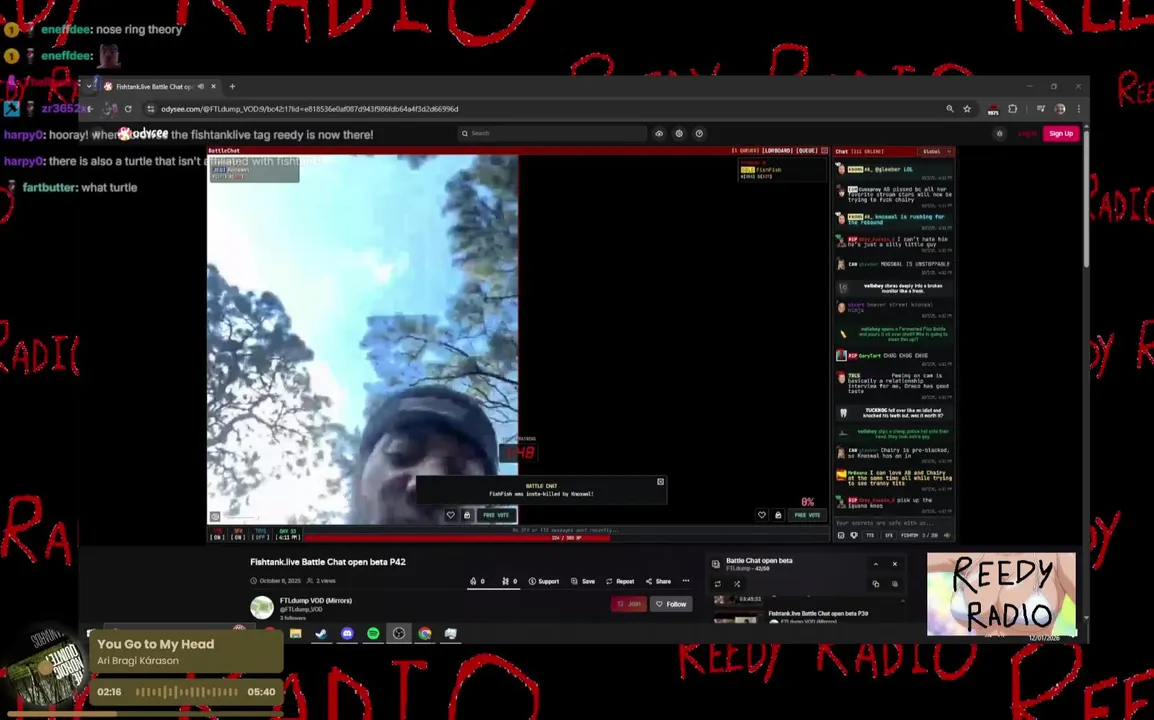The image size is (1154, 720).
Task: Collapse the Battle Chat playlist panel
Action: click(876, 564)
